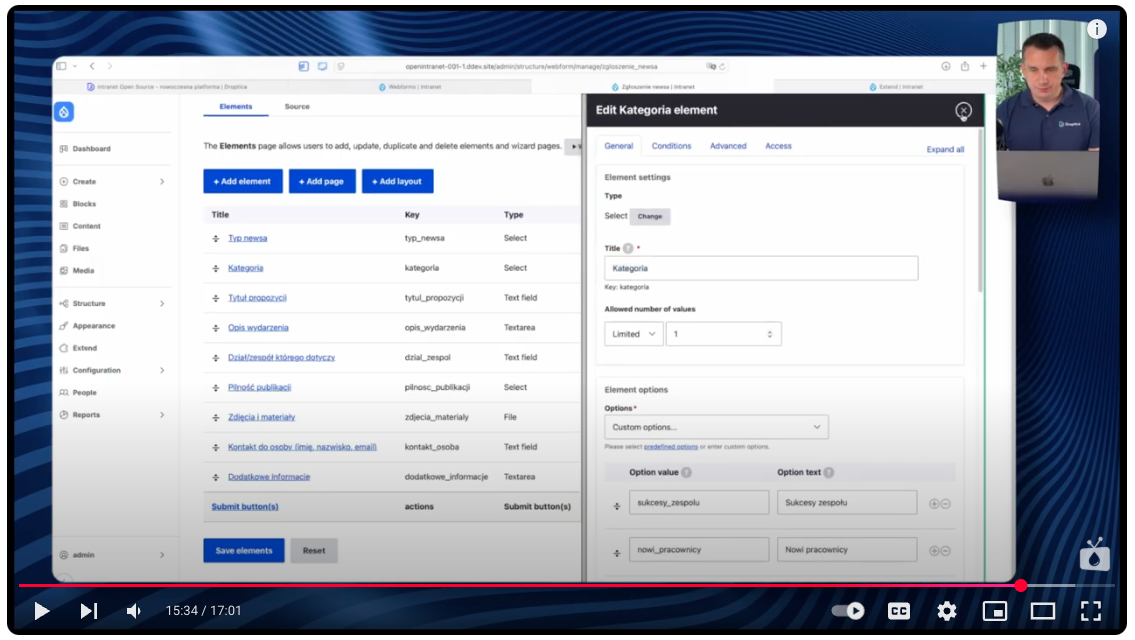Turn on closed captions
Viewport: 1135px width, 640px height.
[x=898, y=611]
